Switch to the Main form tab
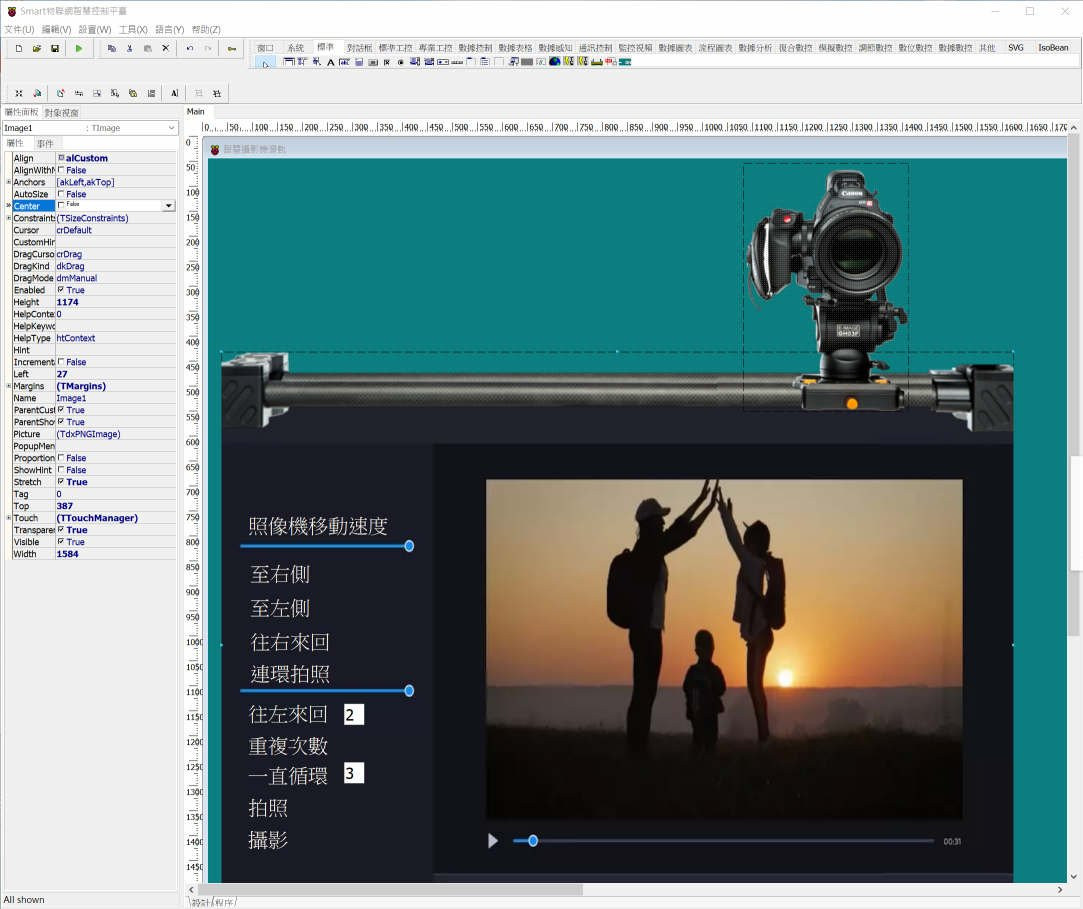1083x909 pixels. click(x=195, y=112)
